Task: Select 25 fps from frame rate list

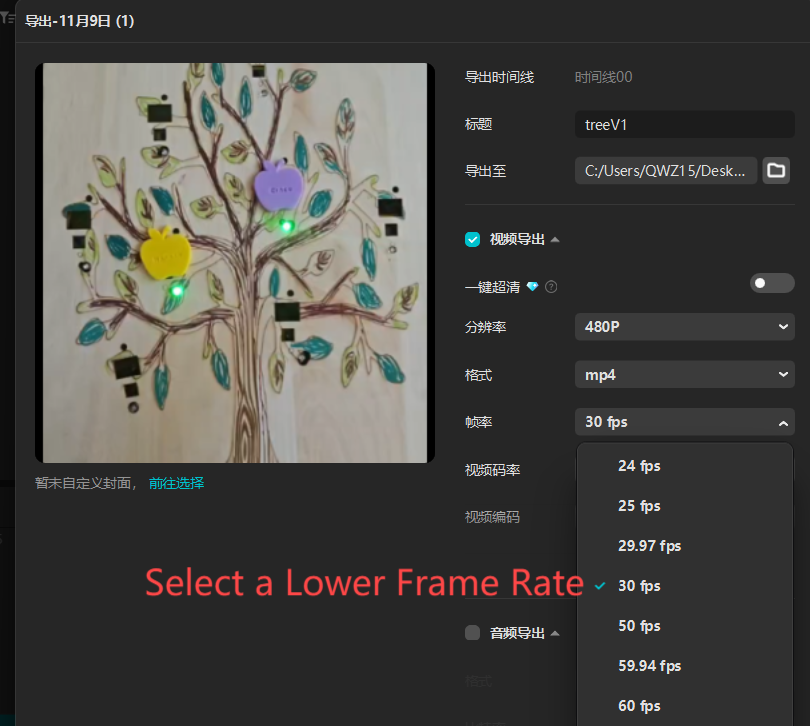Action: pos(684,506)
